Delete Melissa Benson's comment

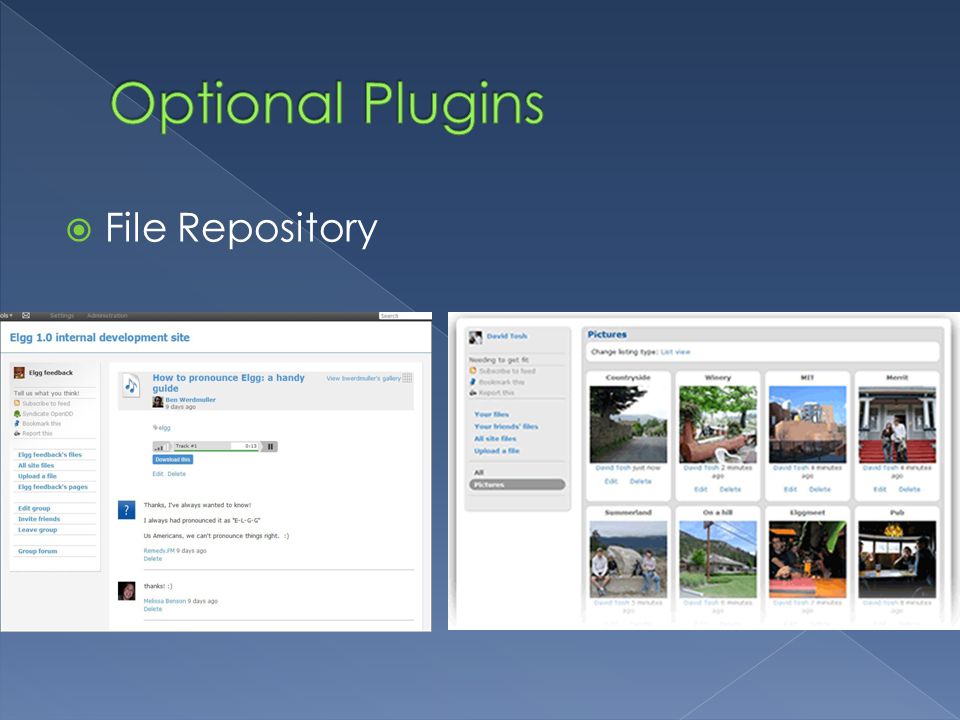(x=153, y=609)
